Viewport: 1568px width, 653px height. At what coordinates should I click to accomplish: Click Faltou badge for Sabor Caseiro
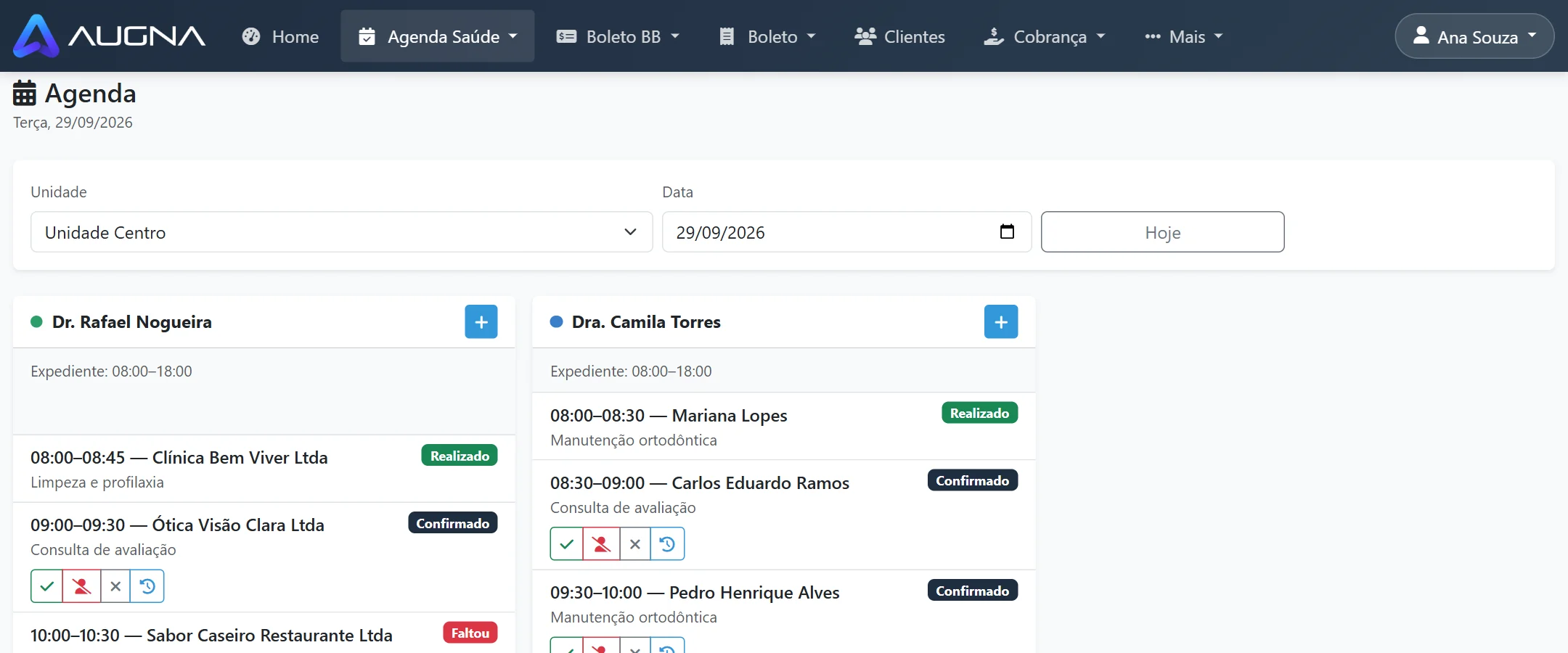tap(470, 633)
